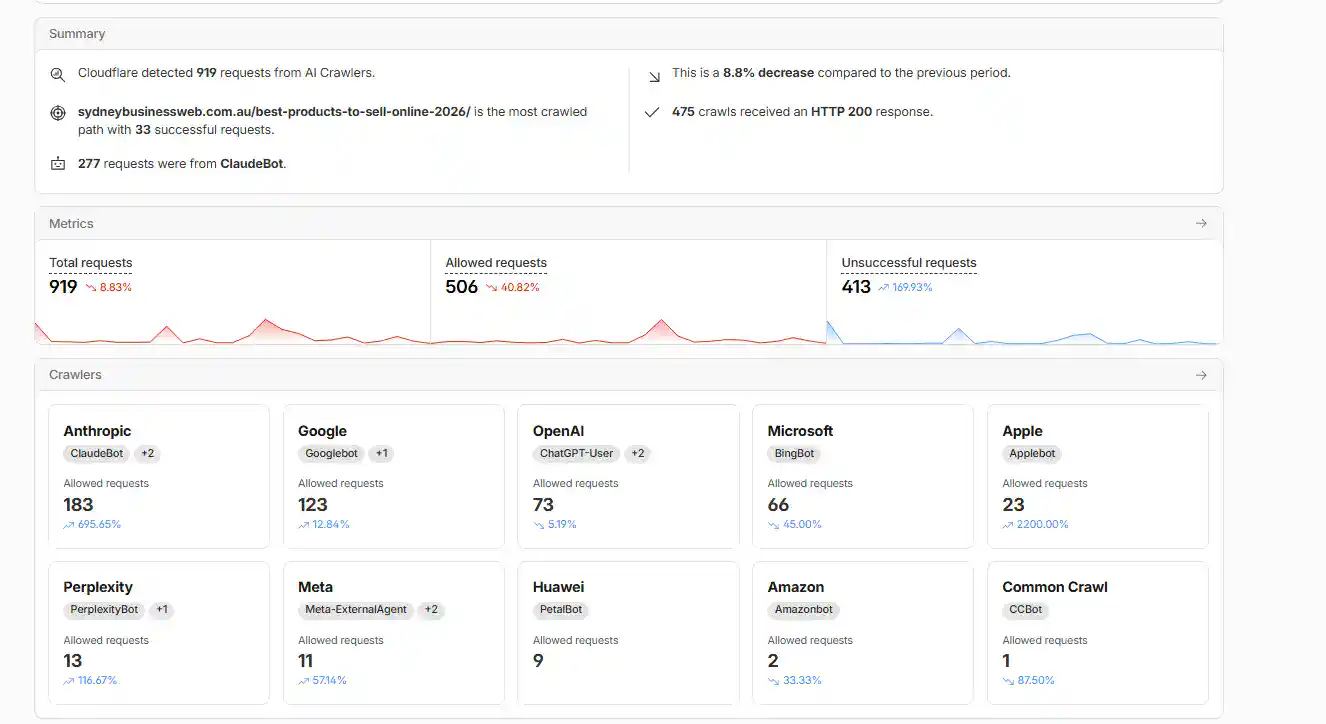Click the PerplexityBot tag
Screen dimensions: 1326x724
tap(104, 609)
